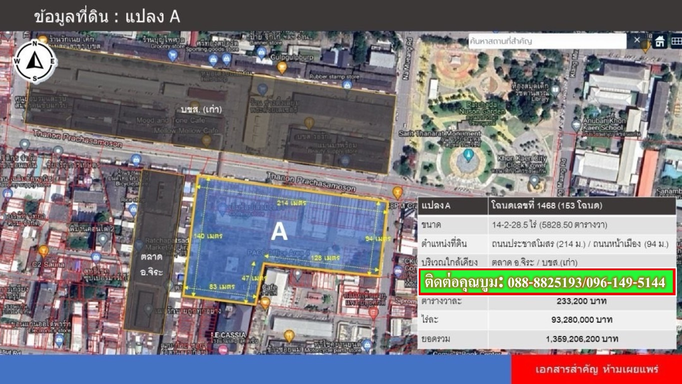Select the Anuban Khon Kaen School marker
The image size is (682, 384).
(576, 126)
